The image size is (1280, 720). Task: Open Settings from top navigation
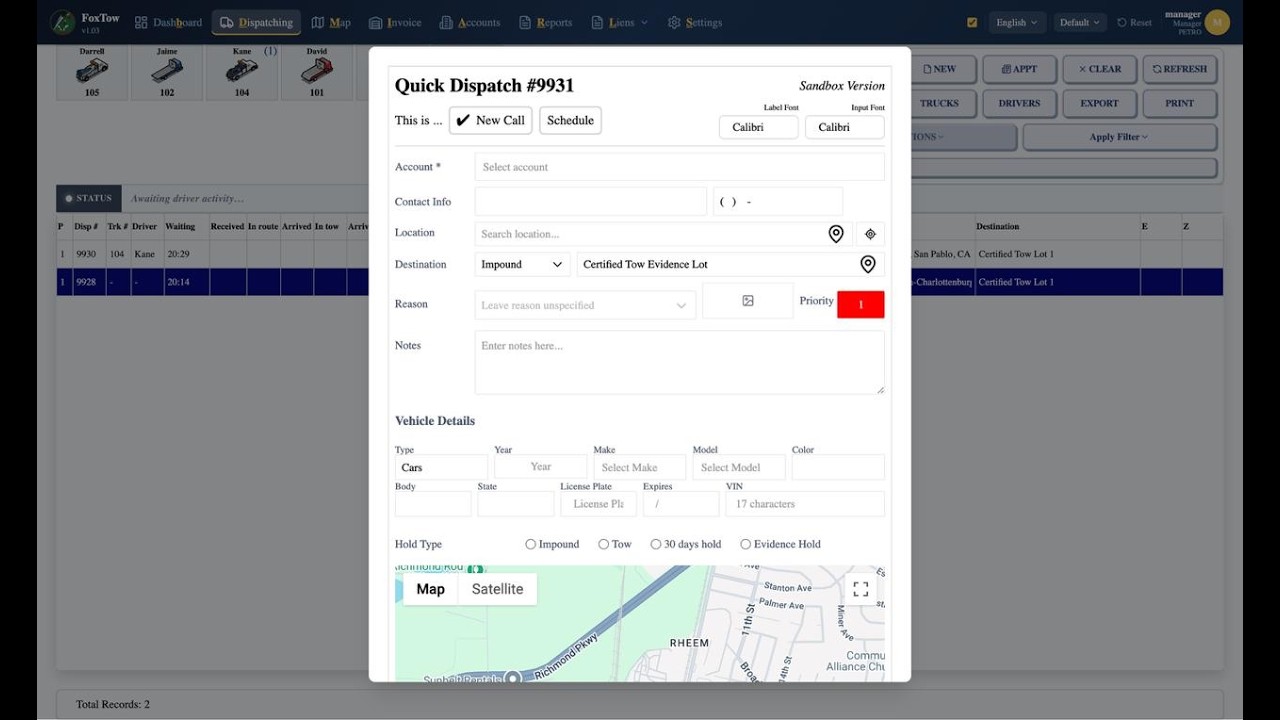(x=694, y=22)
